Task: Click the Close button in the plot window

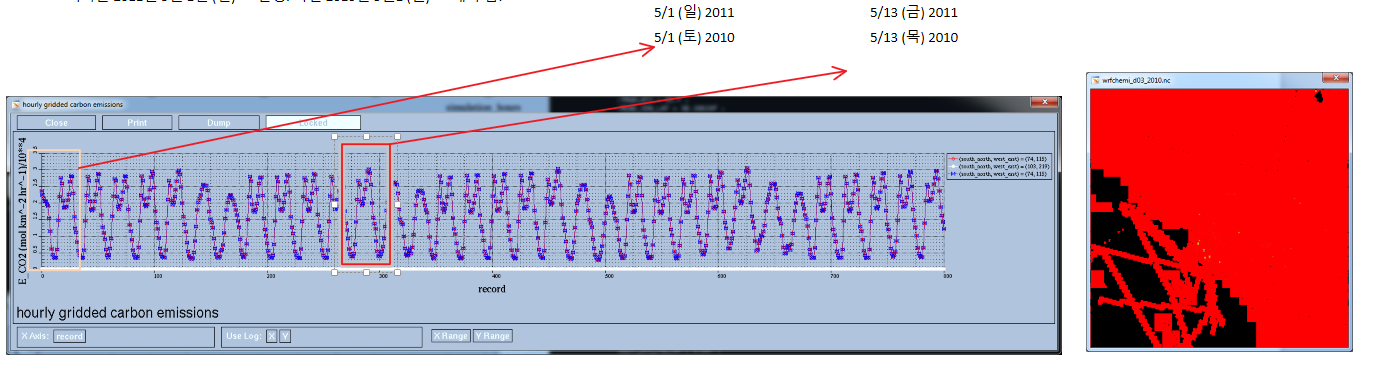Action: click(57, 123)
